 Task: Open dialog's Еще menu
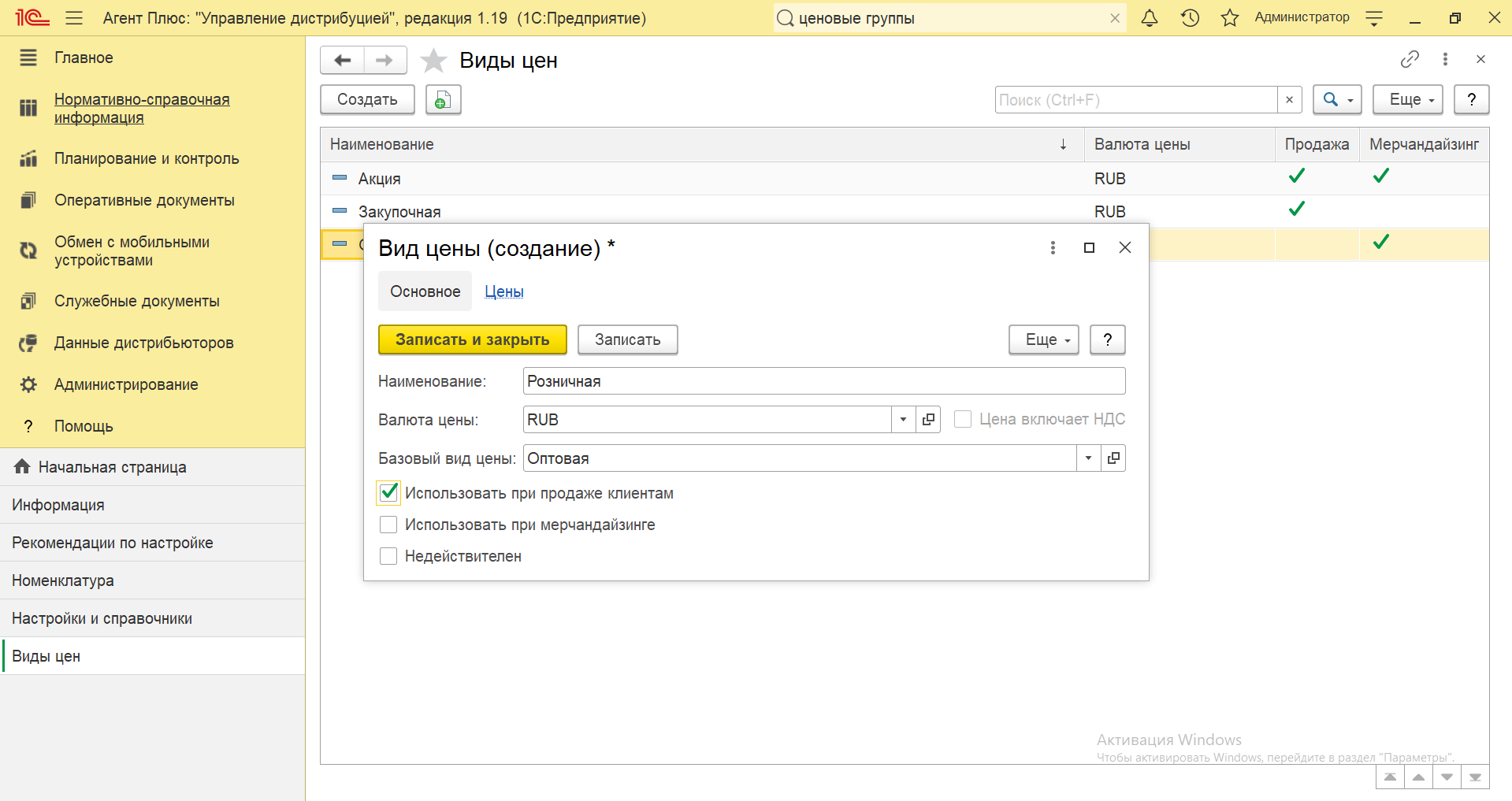[1043, 339]
